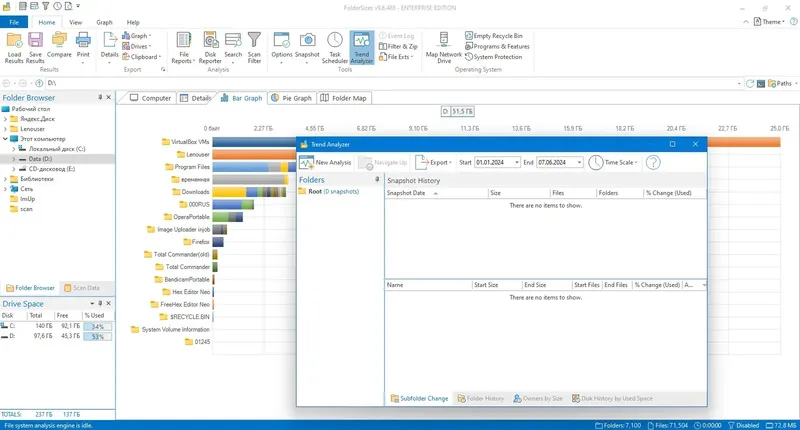Switch to Folder History tab

click(480, 398)
